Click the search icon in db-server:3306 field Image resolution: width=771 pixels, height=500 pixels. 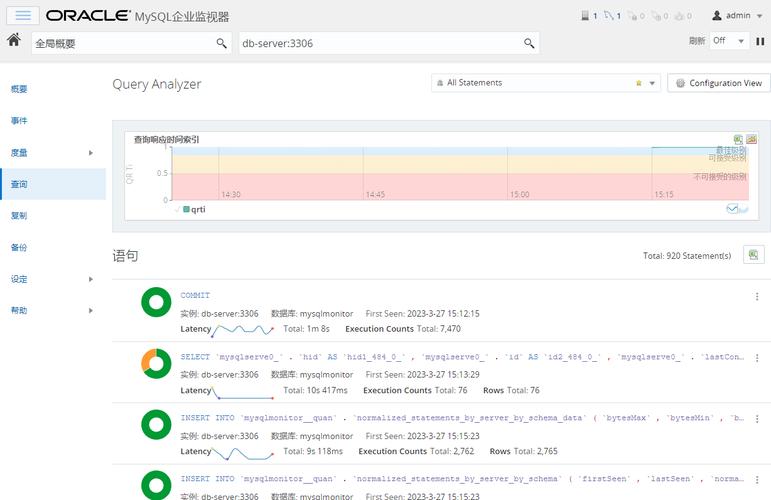[529, 43]
